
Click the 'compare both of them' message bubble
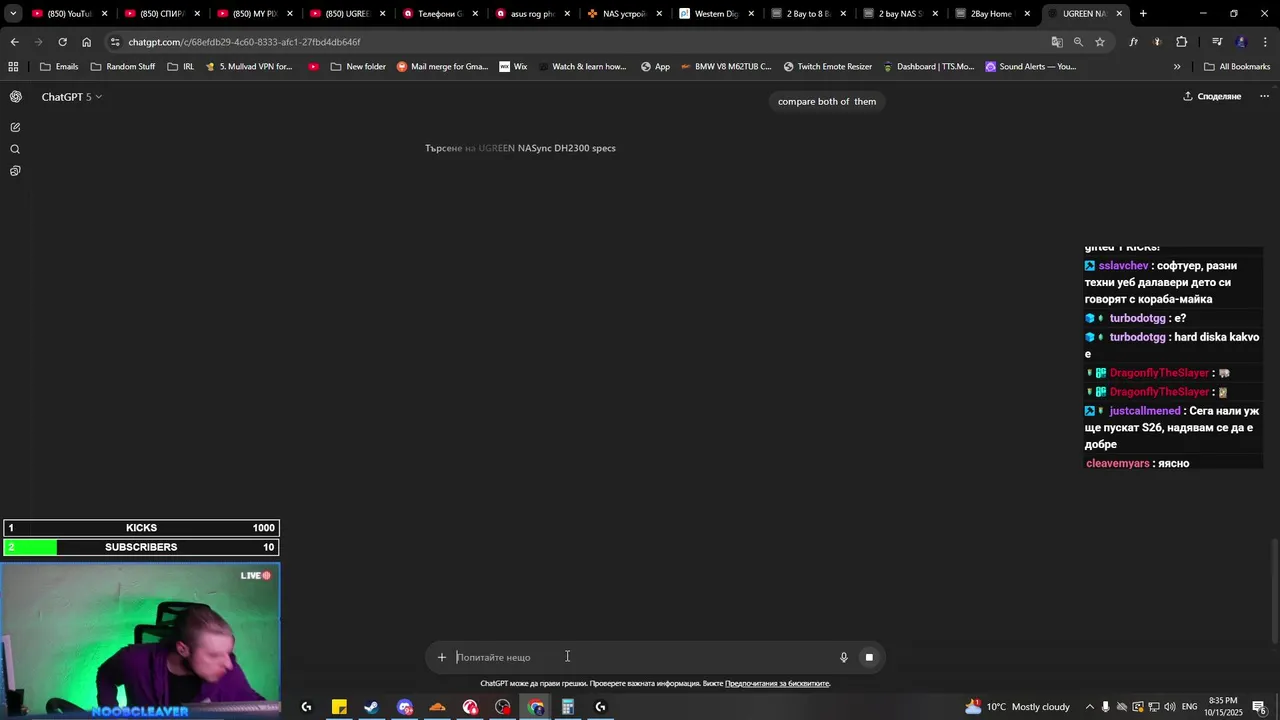coord(827,101)
